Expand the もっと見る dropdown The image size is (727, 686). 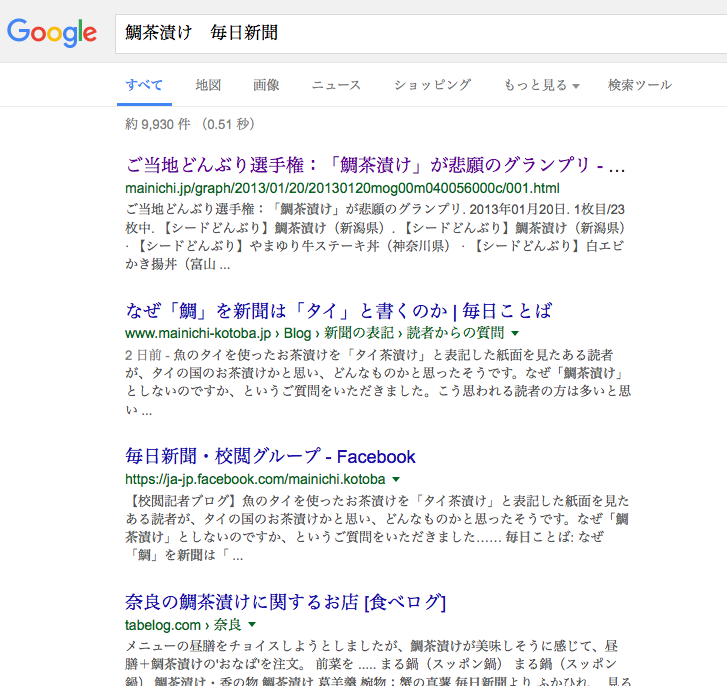pyautogui.click(x=542, y=85)
